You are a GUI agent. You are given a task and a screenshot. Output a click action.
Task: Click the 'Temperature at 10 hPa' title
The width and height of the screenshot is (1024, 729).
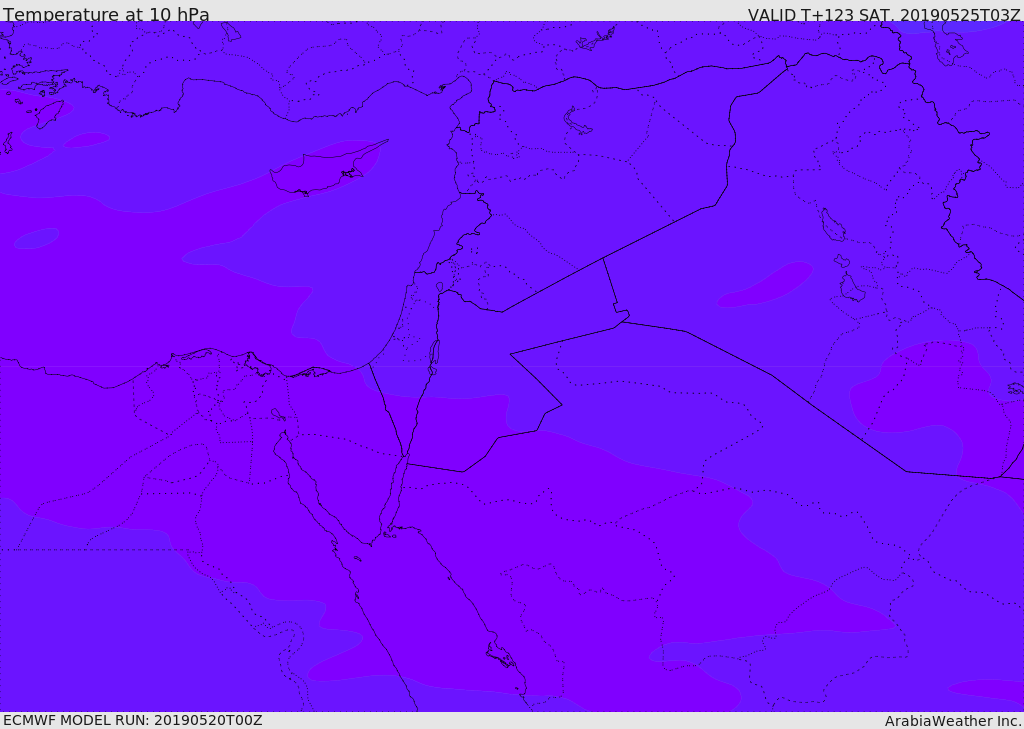click(106, 14)
